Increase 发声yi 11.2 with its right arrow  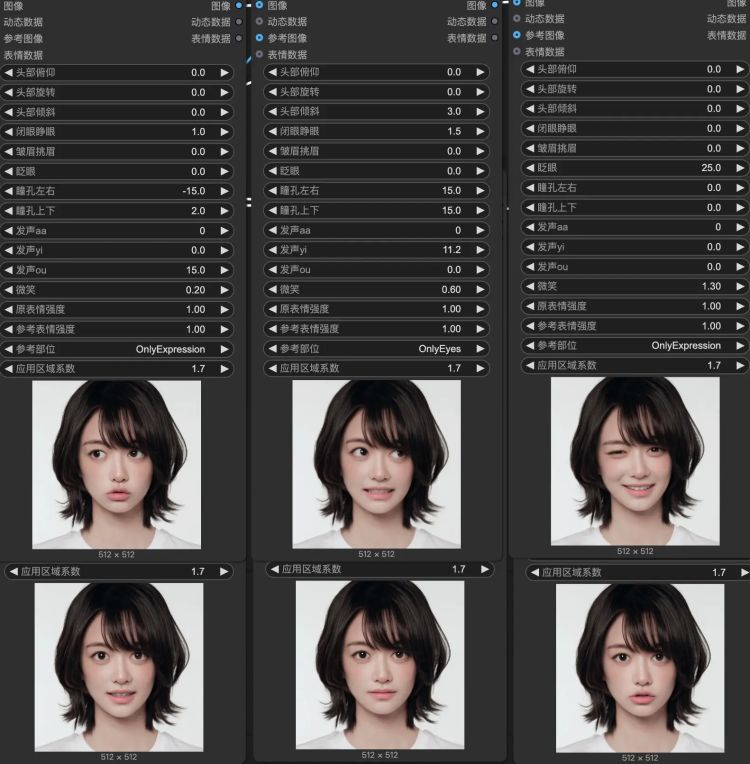(480, 249)
